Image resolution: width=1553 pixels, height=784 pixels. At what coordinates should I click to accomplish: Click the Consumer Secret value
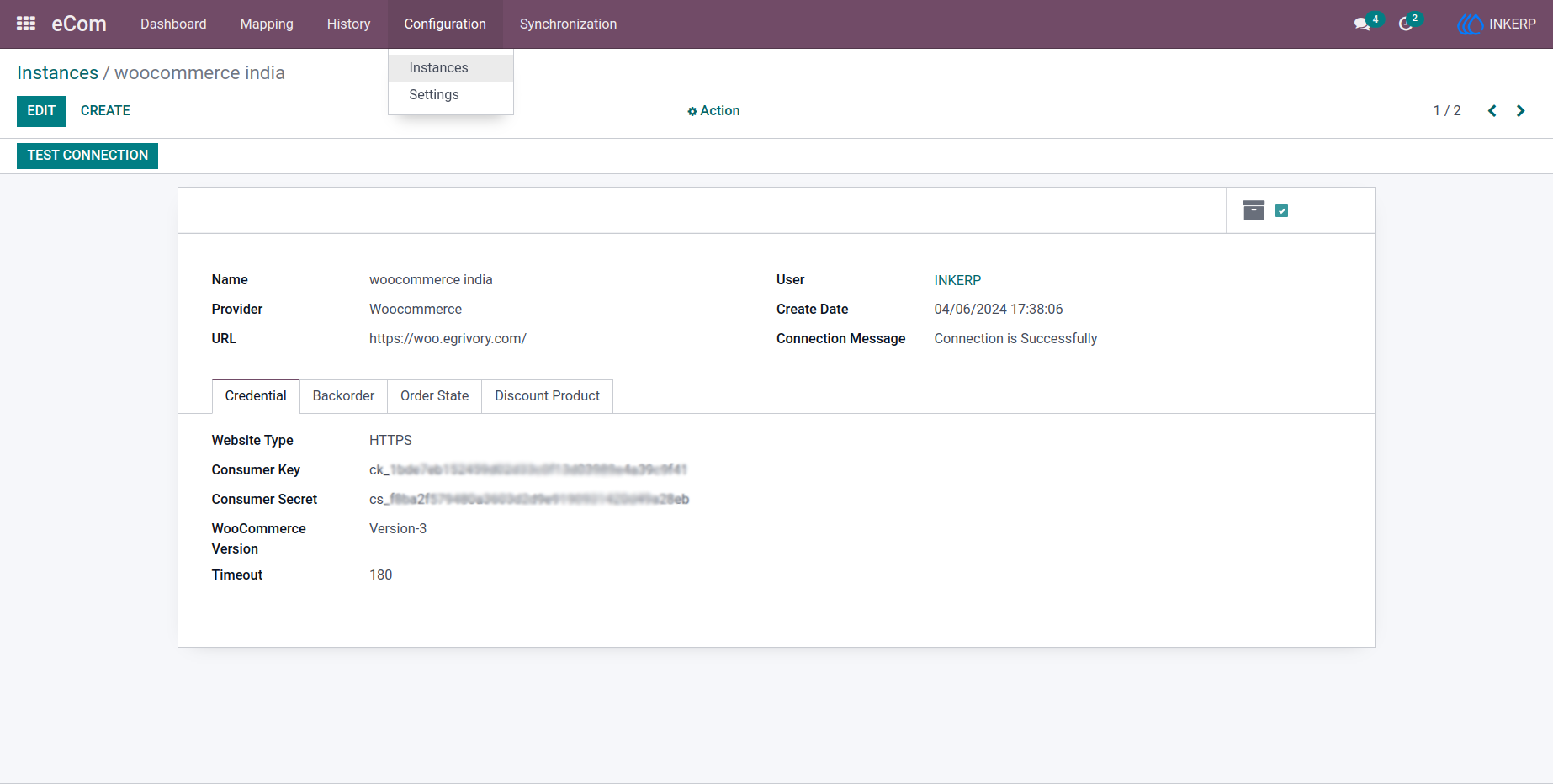529,500
